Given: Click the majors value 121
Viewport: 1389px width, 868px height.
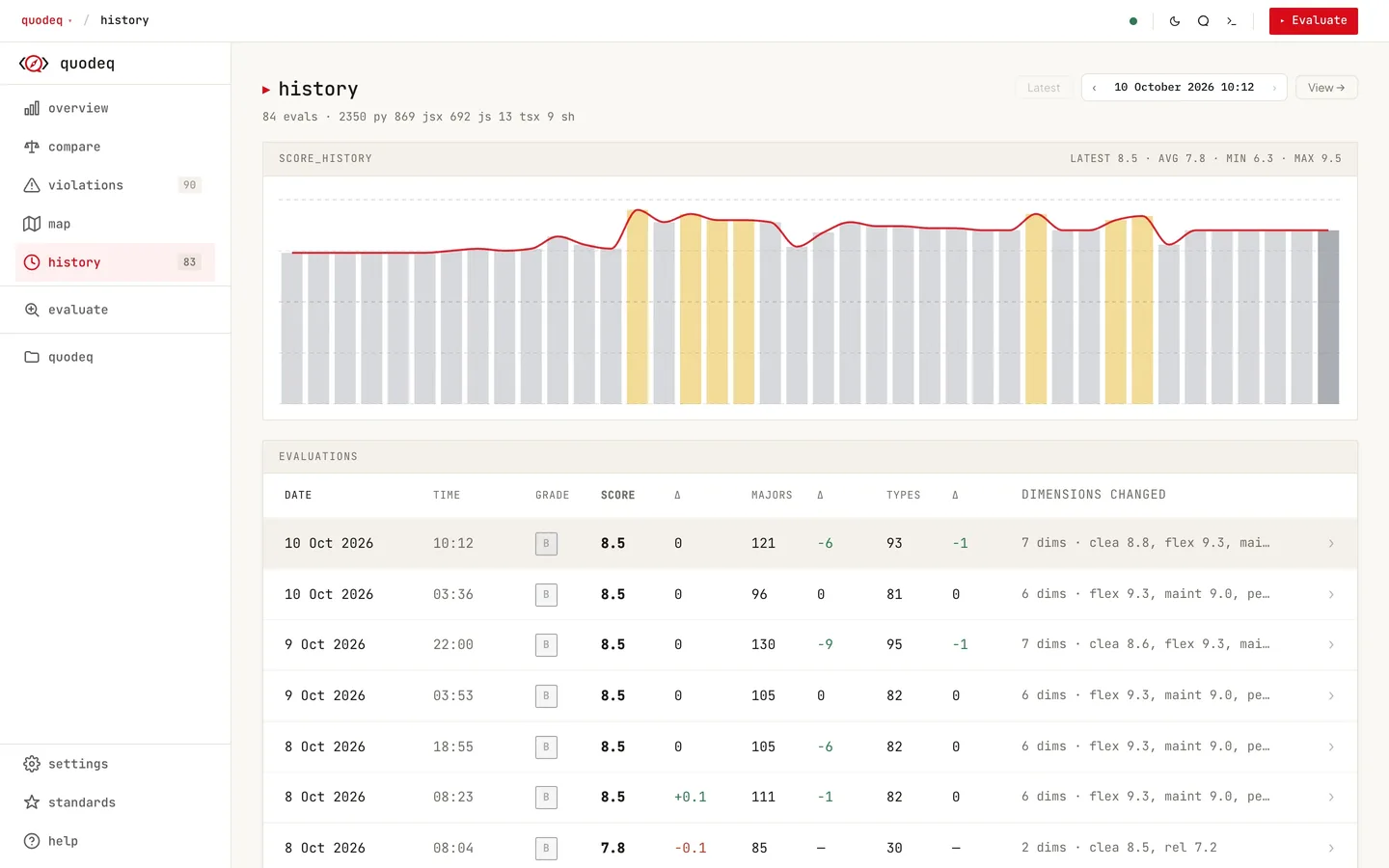Looking at the screenshot, I should 763,544.
